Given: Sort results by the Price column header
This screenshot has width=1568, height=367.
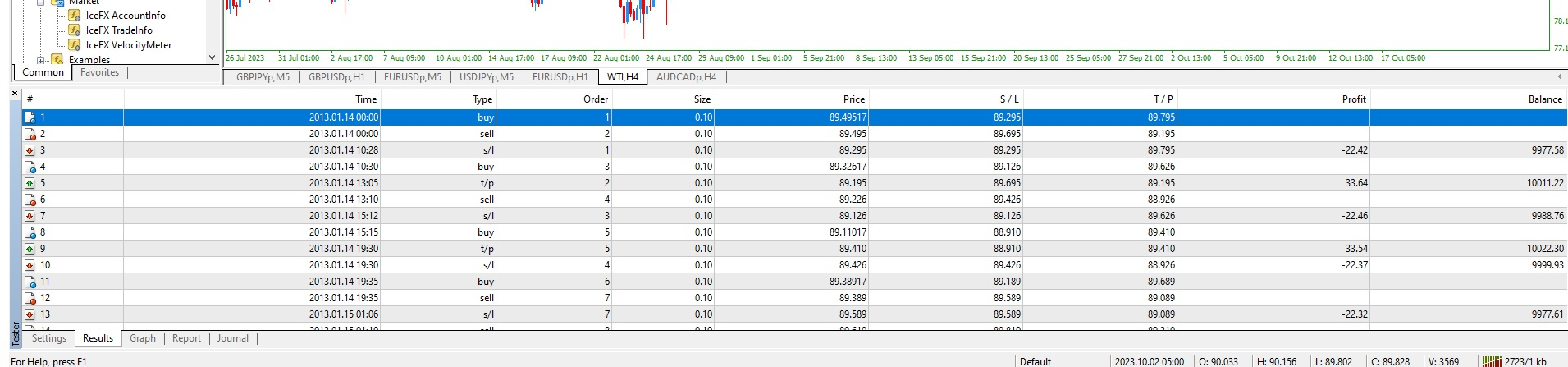Looking at the screenshot, I should (792, 99).
